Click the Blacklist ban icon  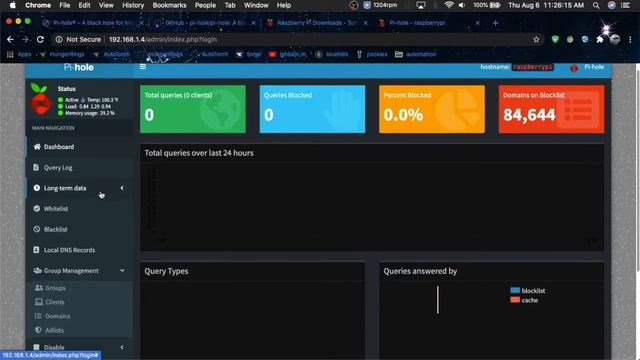[x=37, y=229]
